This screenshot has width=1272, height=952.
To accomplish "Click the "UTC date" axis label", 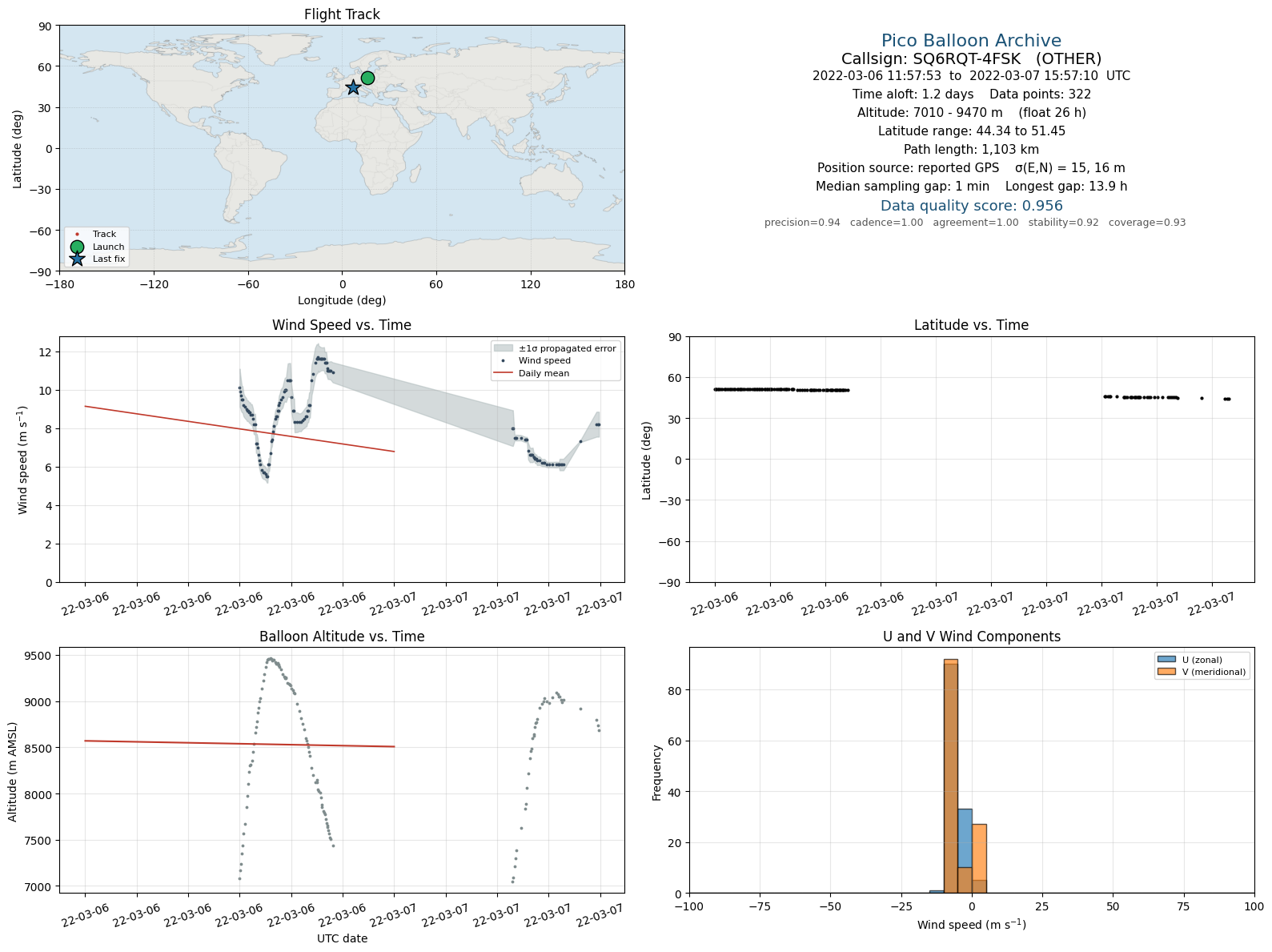I will pos(342,938).
